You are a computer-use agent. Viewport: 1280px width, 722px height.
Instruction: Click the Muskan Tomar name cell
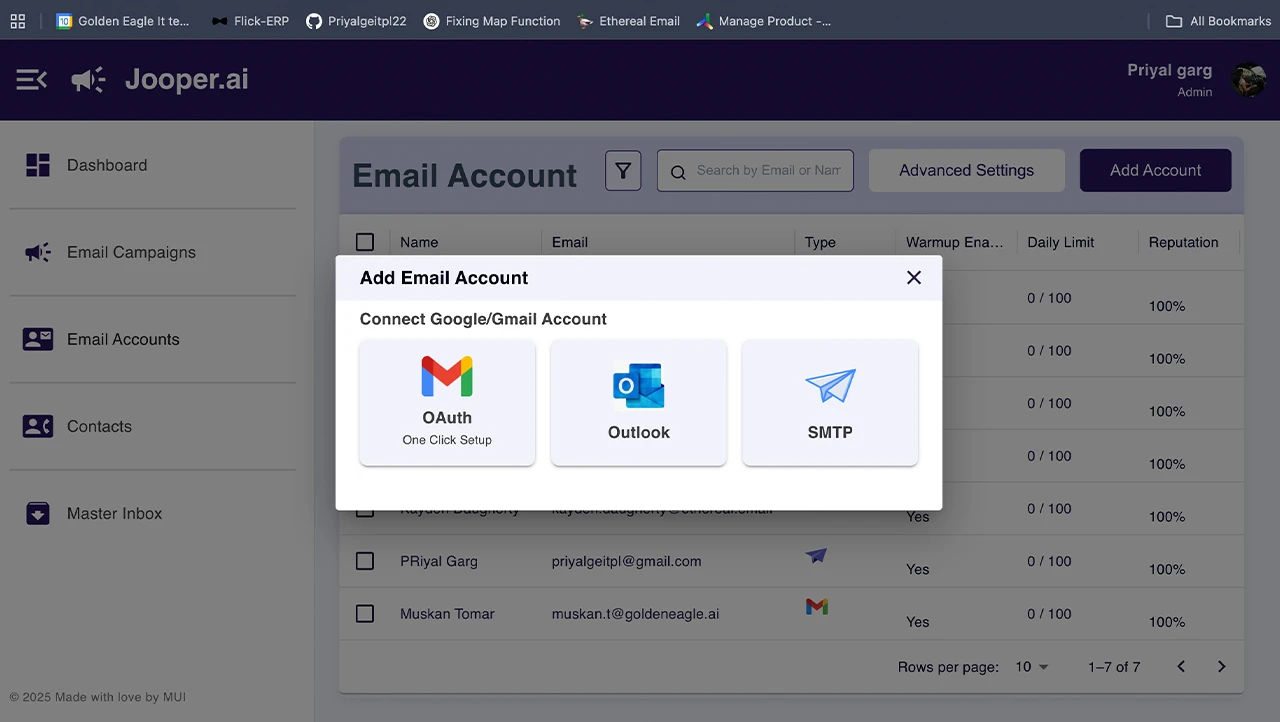pos(447,614)
